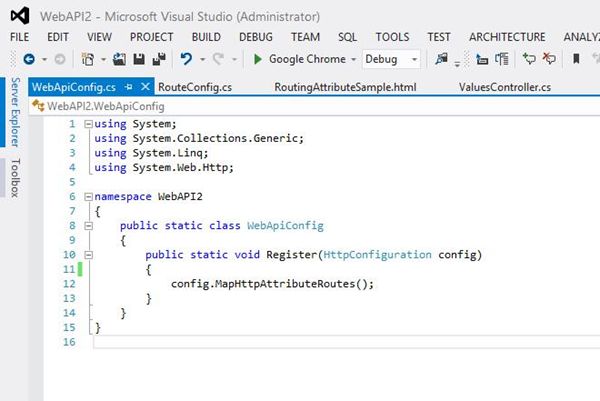Viewport: 600px width, 401px height.
Task: Switch to the RouteConfig.cs tab
Action: click(x=195, y=87)
